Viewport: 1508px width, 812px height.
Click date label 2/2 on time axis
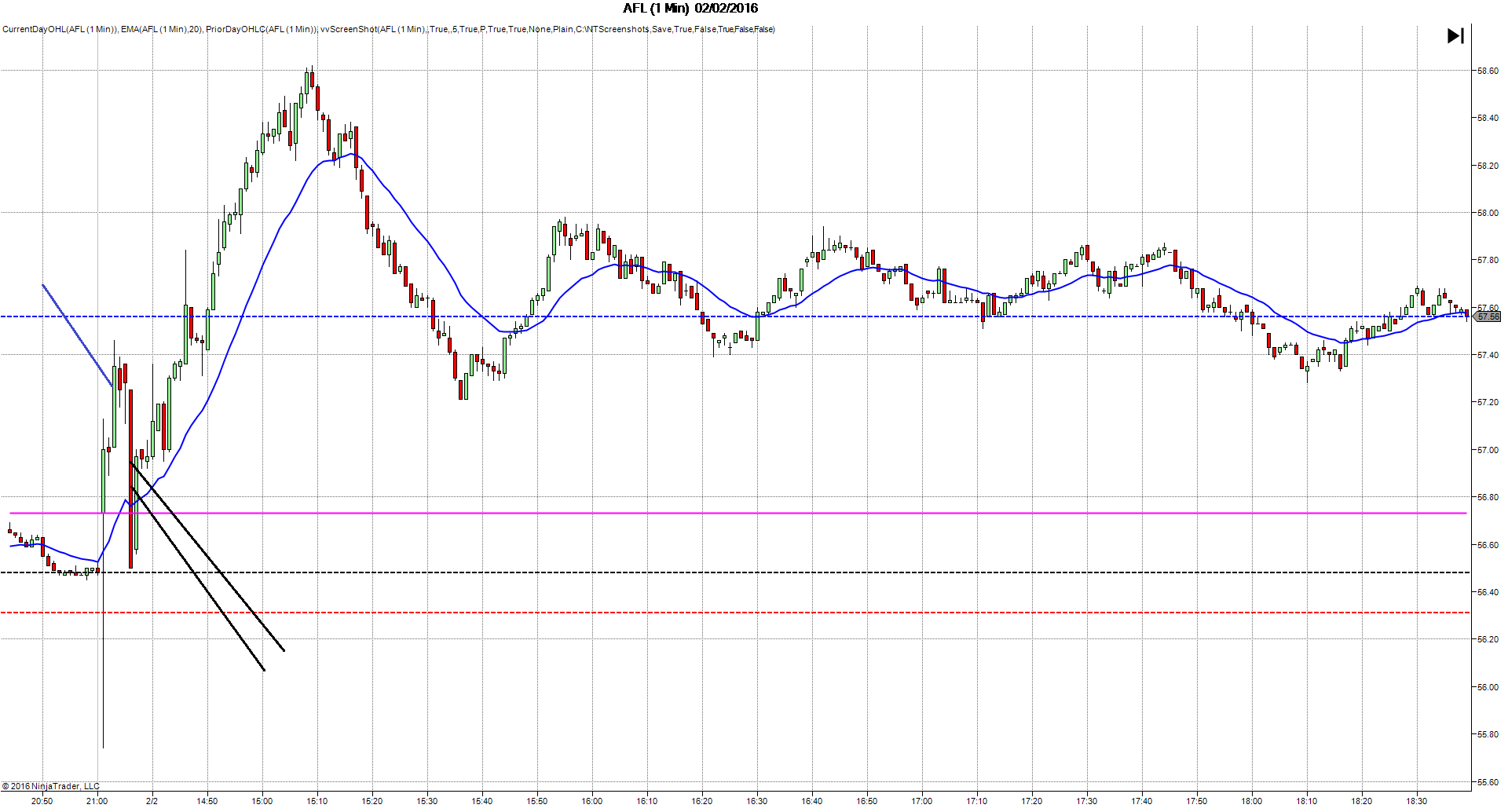[x=152, y=801]
